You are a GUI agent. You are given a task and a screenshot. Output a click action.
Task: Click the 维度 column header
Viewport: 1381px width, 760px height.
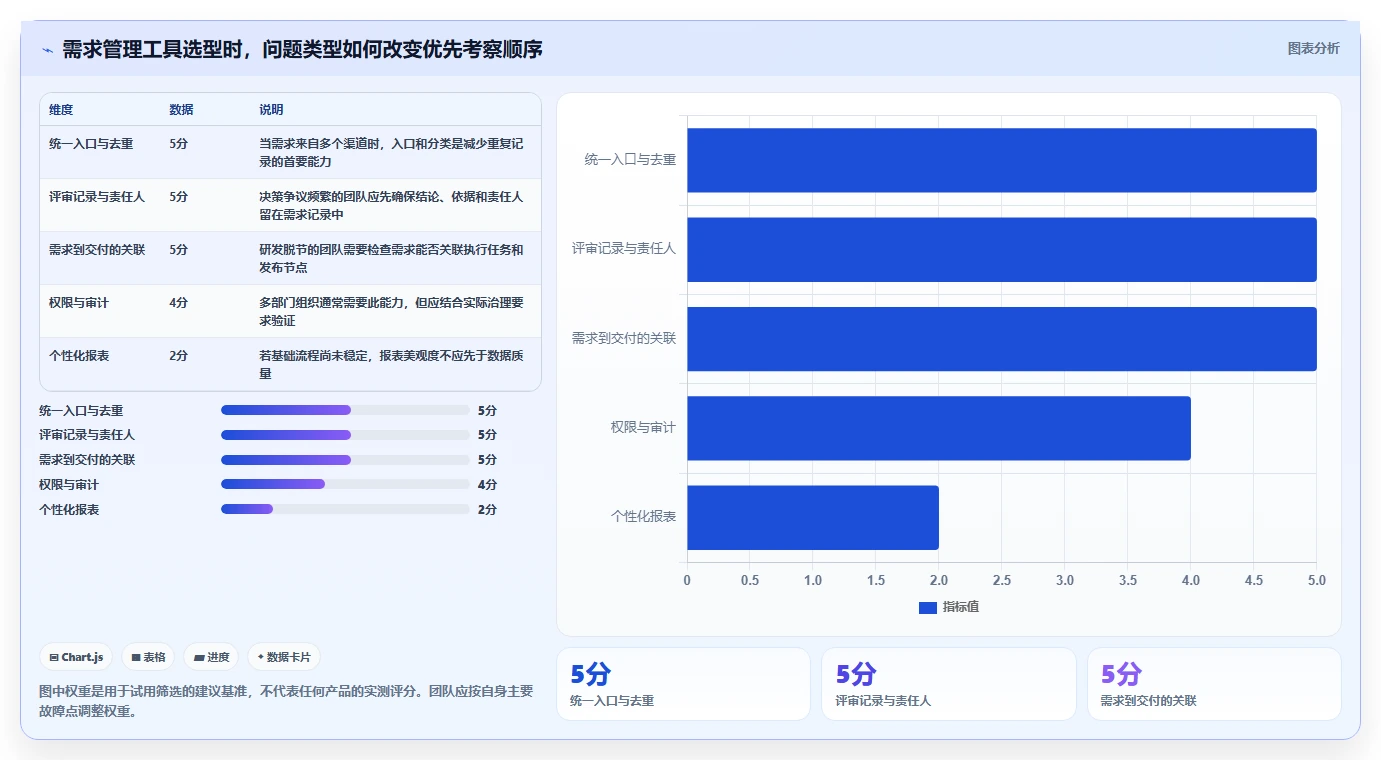61,109
